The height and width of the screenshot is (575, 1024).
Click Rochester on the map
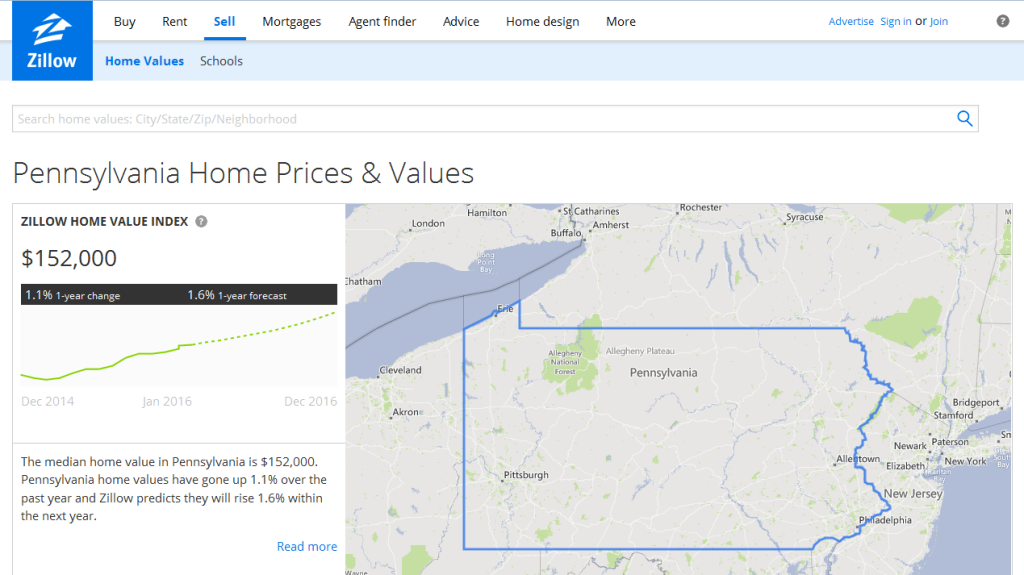click(701, 207)
